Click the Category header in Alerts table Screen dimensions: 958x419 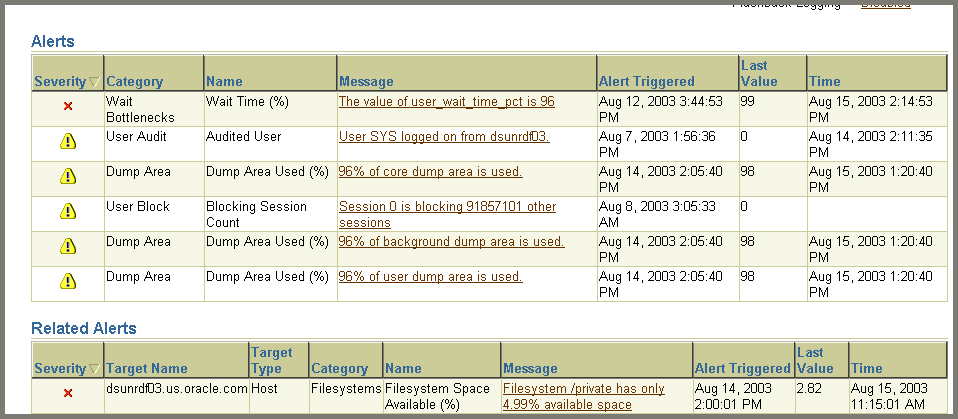pyautogui.click(x=135, y=81)
